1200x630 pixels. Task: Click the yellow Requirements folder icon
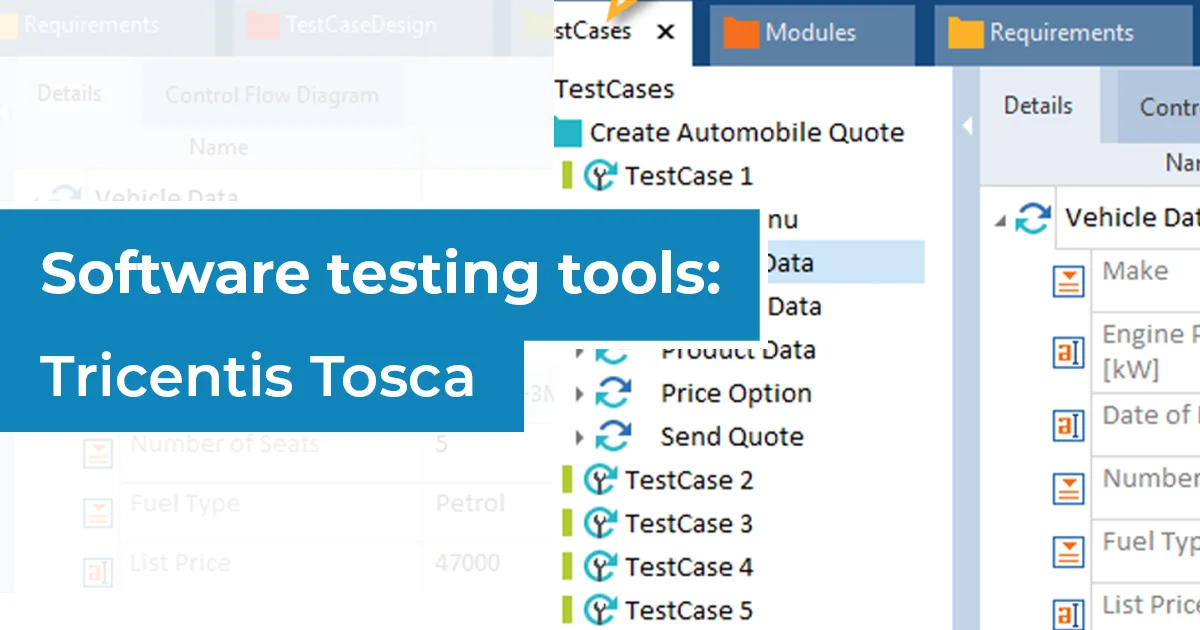click(x=965, y=33)
